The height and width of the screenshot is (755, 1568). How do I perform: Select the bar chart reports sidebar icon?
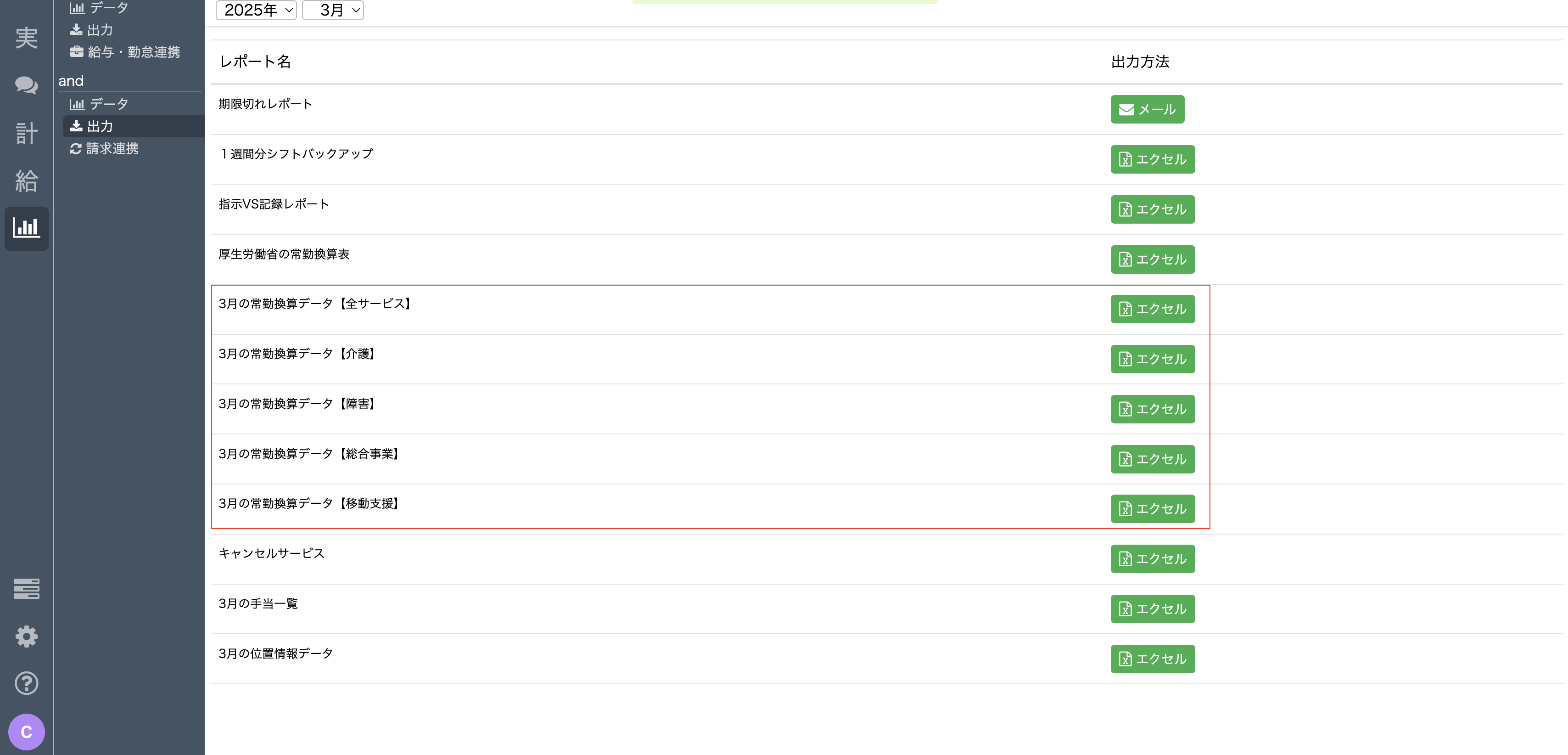pos(26,228)
